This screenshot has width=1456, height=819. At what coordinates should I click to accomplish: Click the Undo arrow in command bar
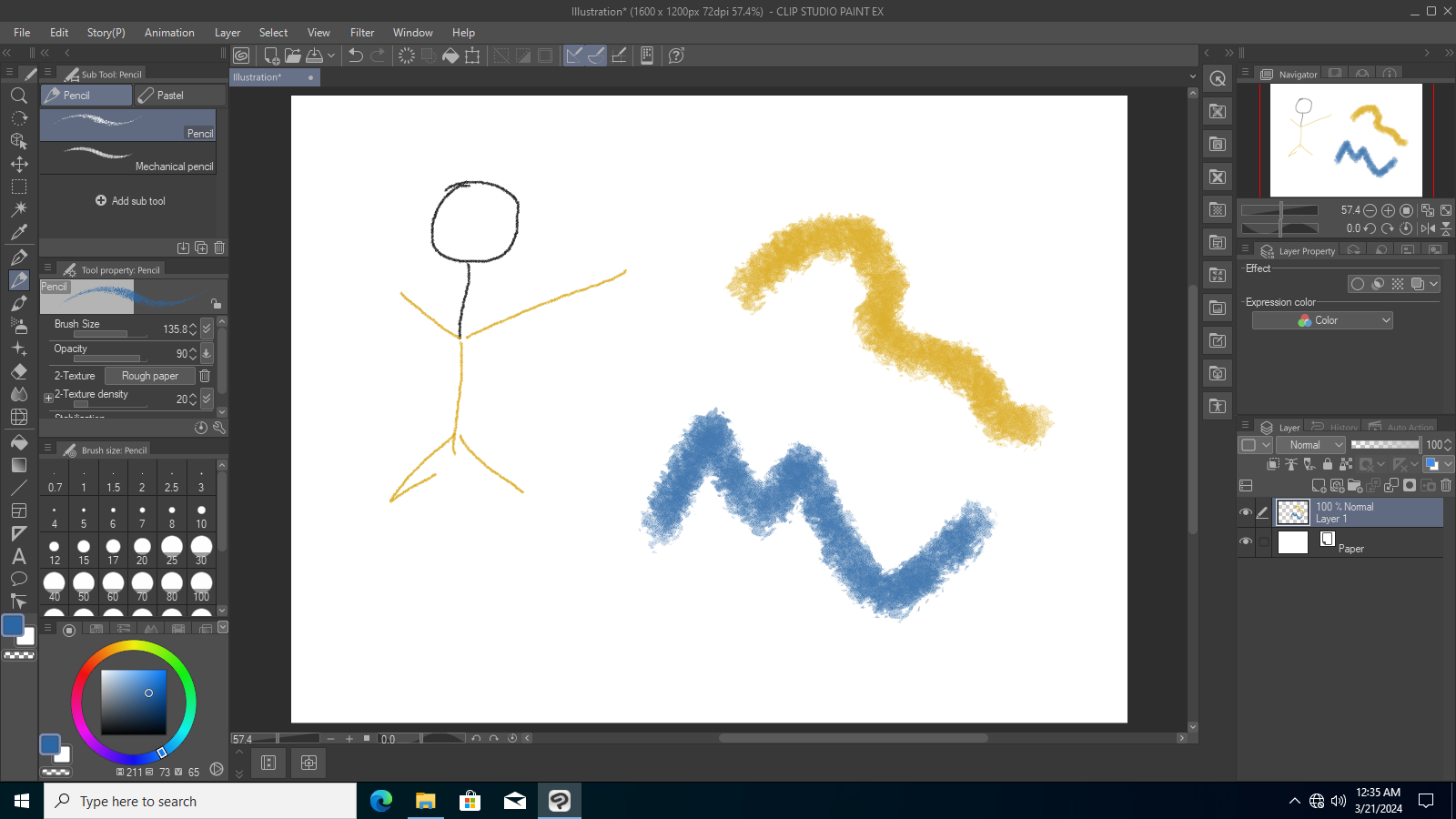356,56
